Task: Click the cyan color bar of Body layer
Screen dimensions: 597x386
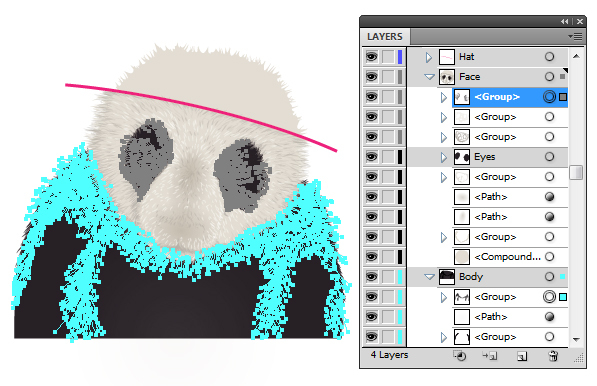Action: click(400, 276)
